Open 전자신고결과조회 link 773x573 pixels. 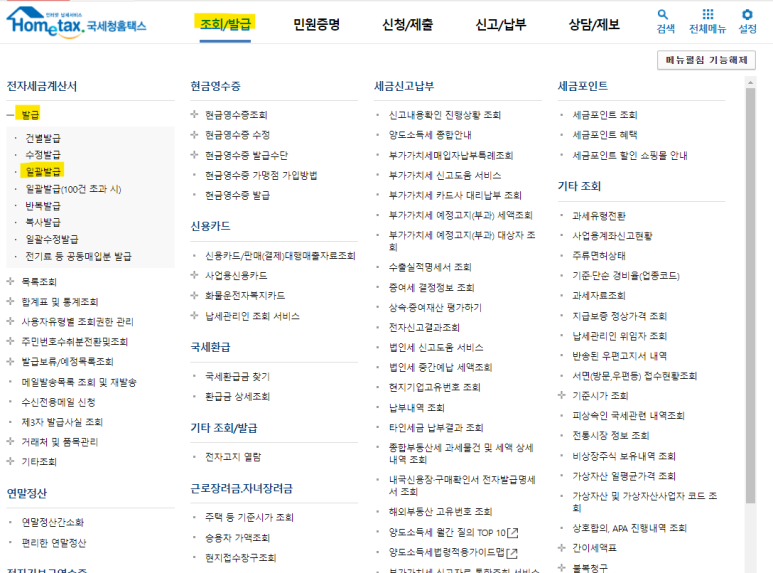[424, 327]
